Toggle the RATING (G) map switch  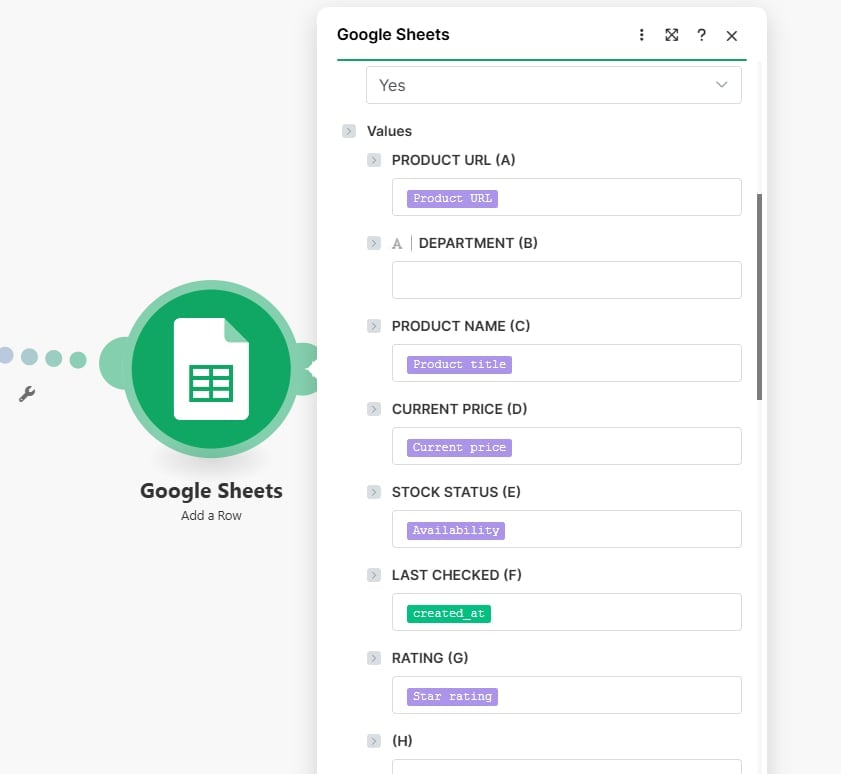pos(374,658)
